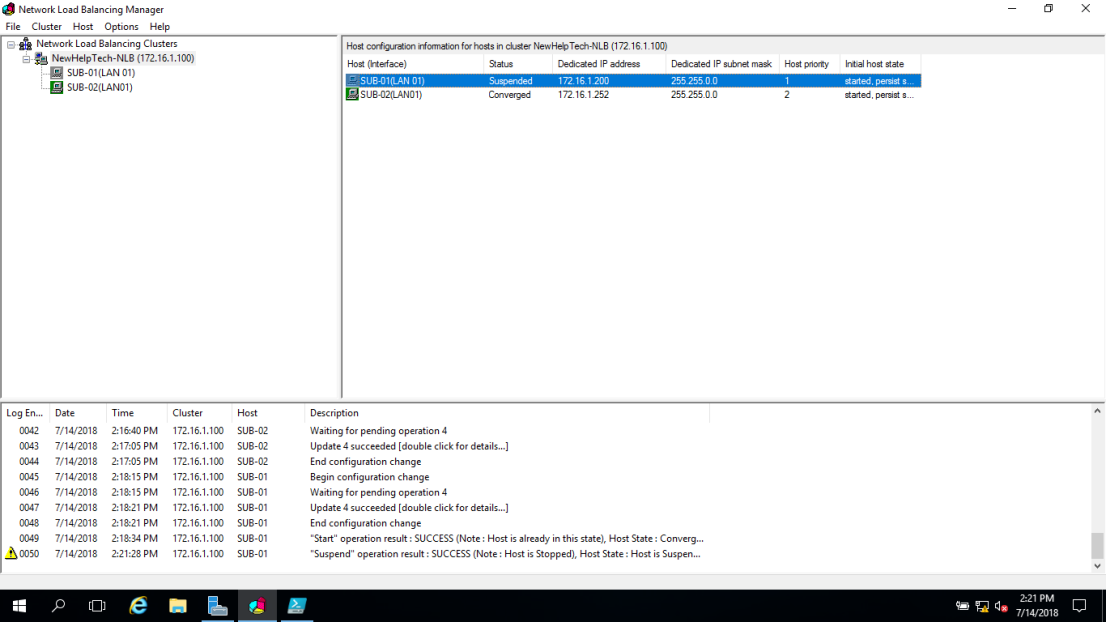Open the Host menu

click(83, 26)
